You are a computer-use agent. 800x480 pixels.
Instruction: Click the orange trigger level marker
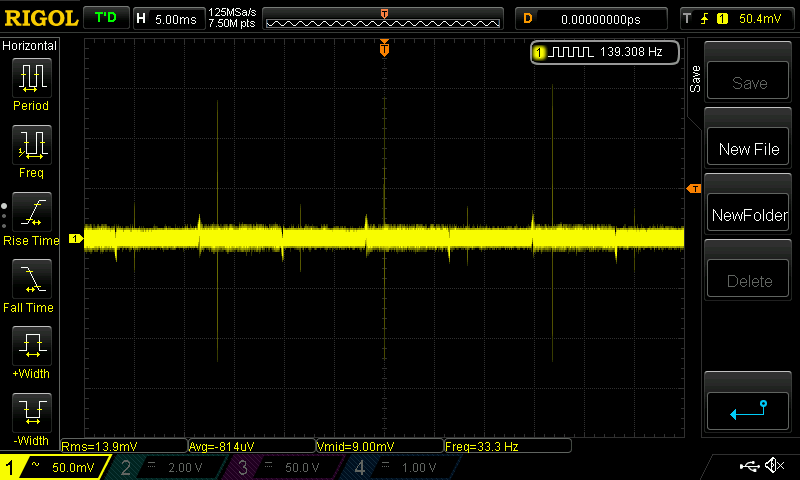[x=694, y=189]
